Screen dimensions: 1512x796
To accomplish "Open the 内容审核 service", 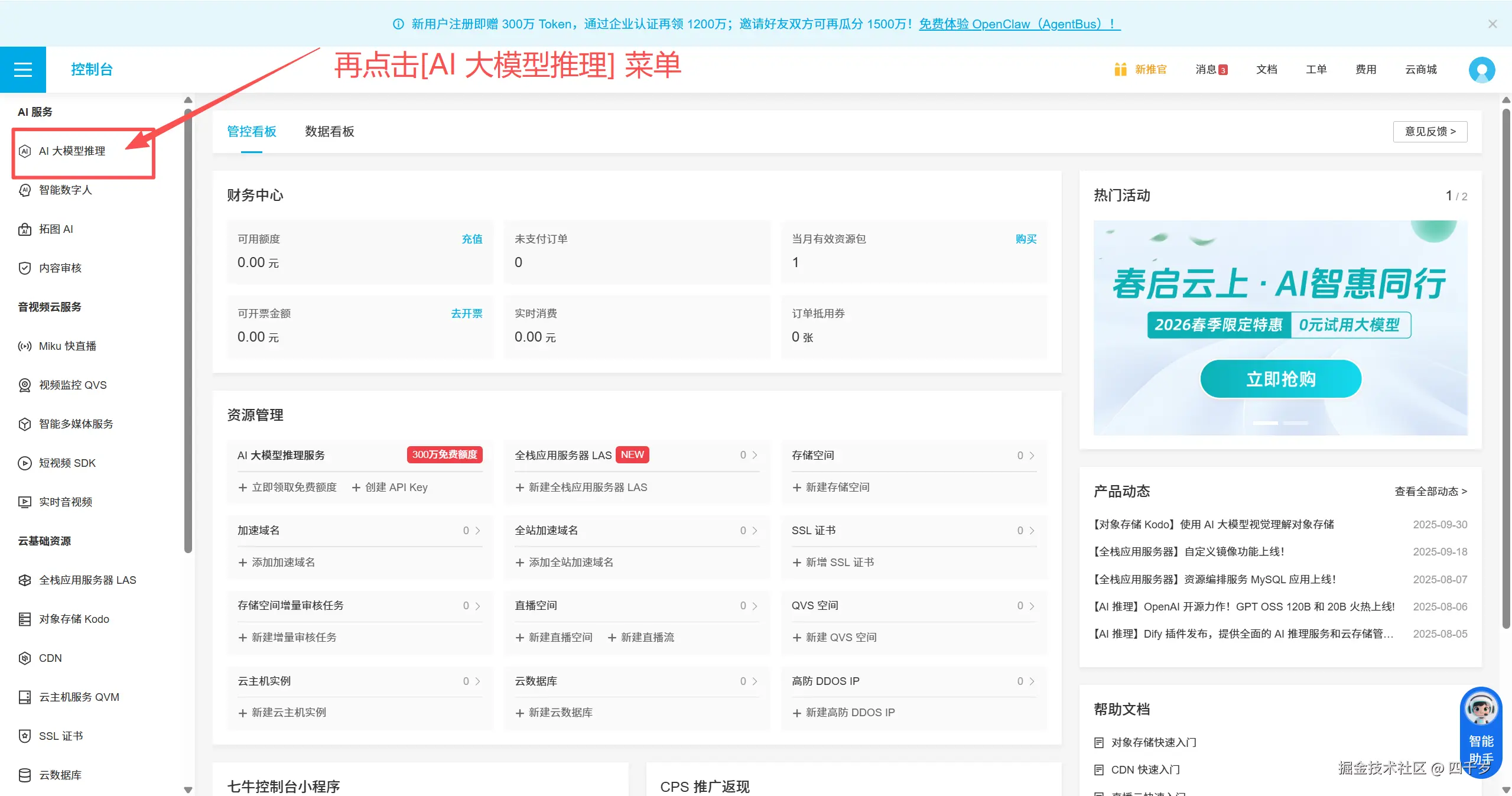I will coord(59,268).
